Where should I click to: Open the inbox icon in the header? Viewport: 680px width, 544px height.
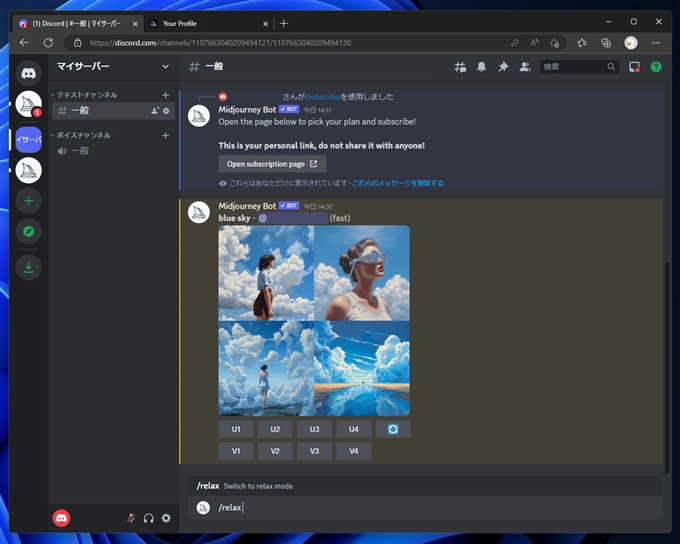pos(634,67)
